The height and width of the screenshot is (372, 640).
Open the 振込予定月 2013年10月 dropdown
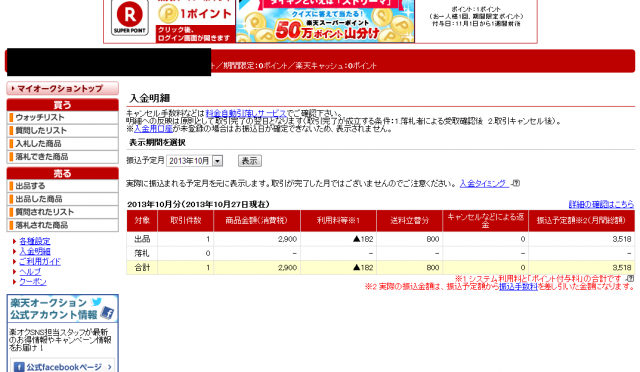194,161
